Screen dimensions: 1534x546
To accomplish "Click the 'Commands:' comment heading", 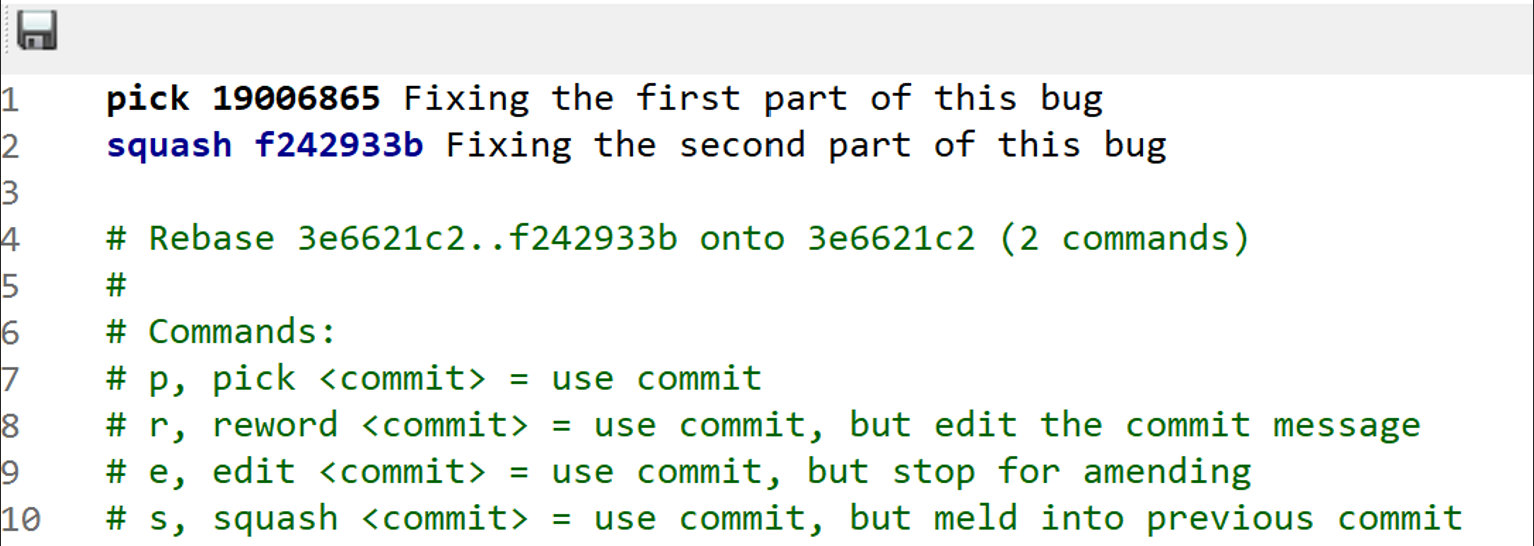I will point(241,332).
